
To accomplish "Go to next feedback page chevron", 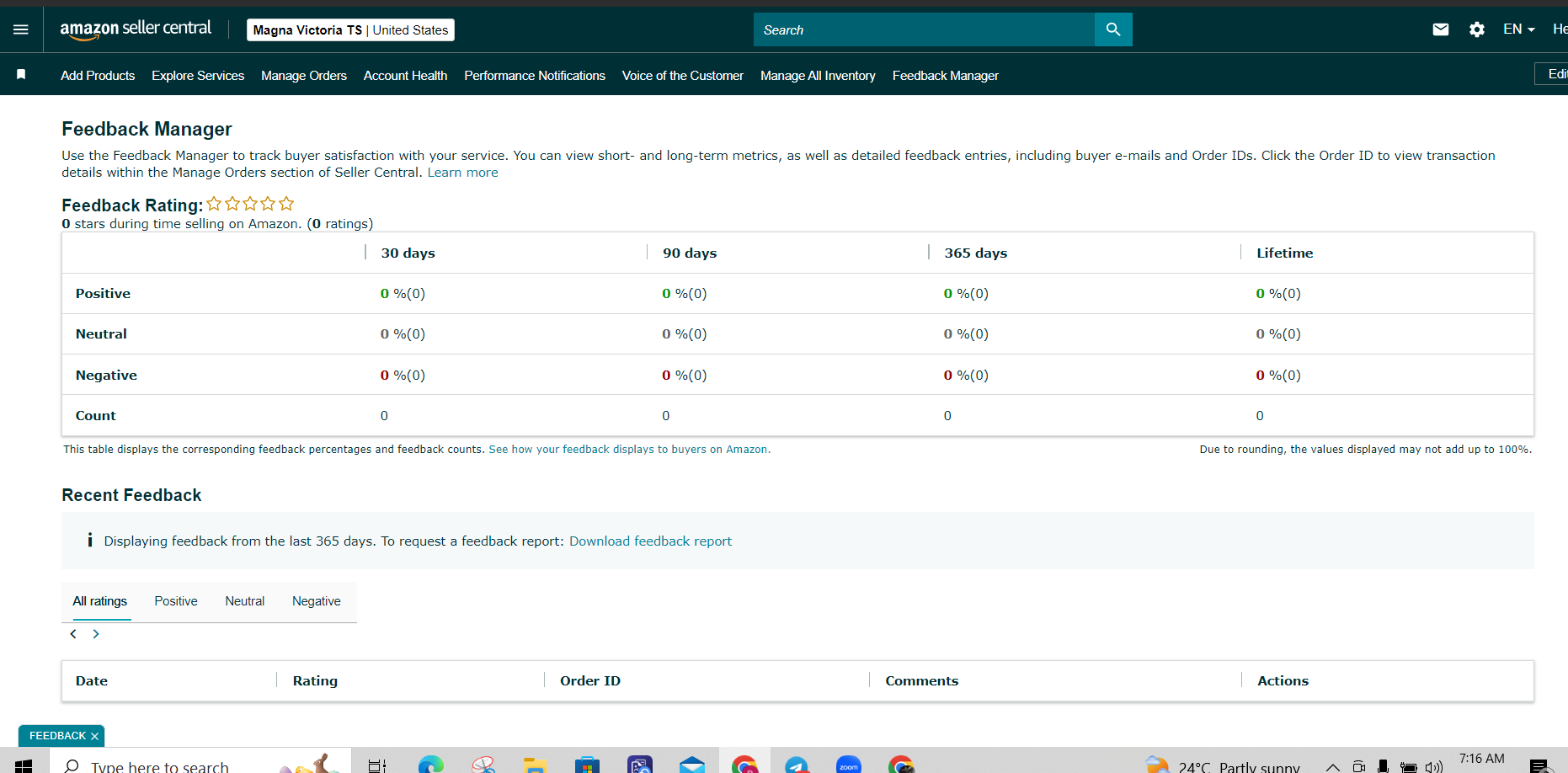I will click(96, 634).
